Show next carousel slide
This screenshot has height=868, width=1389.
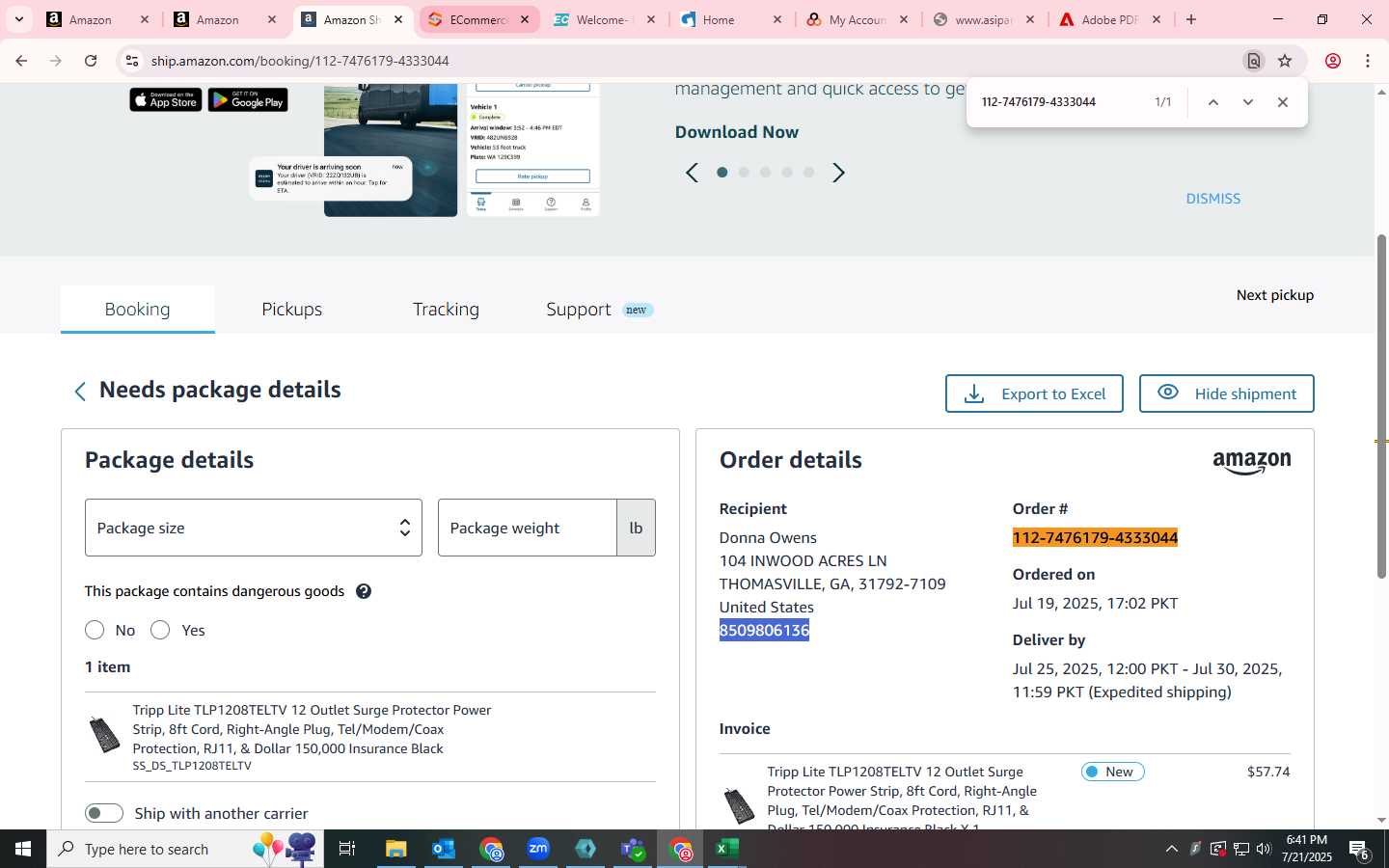[839, 173]
